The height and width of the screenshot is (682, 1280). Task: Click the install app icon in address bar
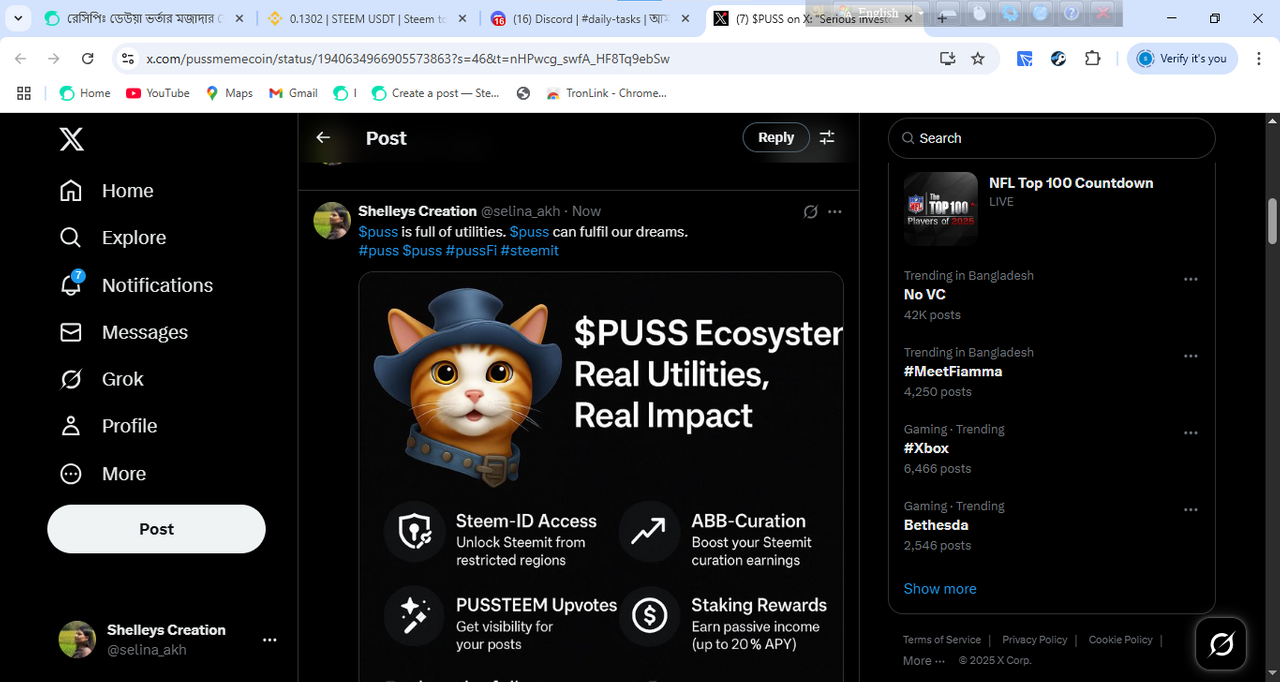point(948,59)
